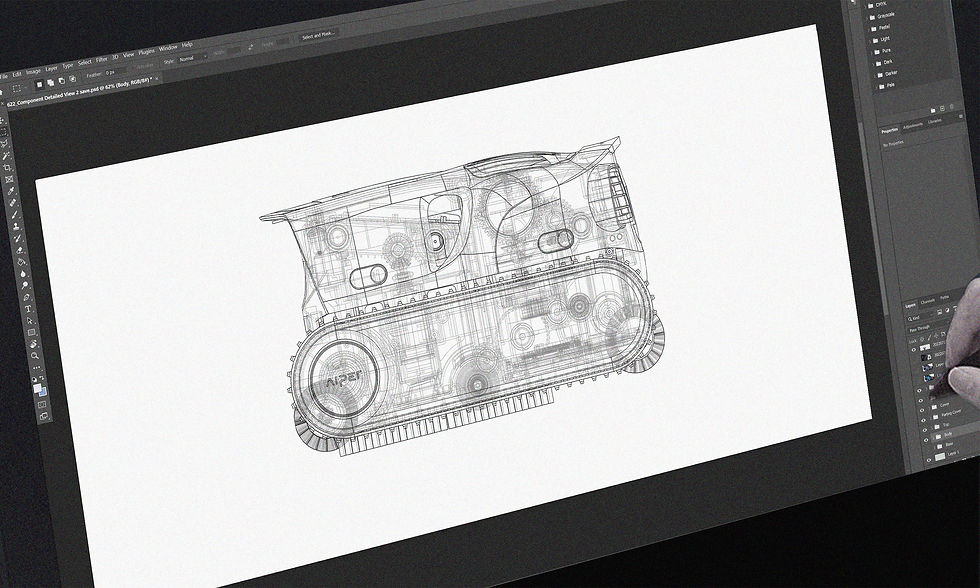Select the Brush tool
Viewport: 980px width, 588px height.
pyautogui.click(x=14, y=215)
